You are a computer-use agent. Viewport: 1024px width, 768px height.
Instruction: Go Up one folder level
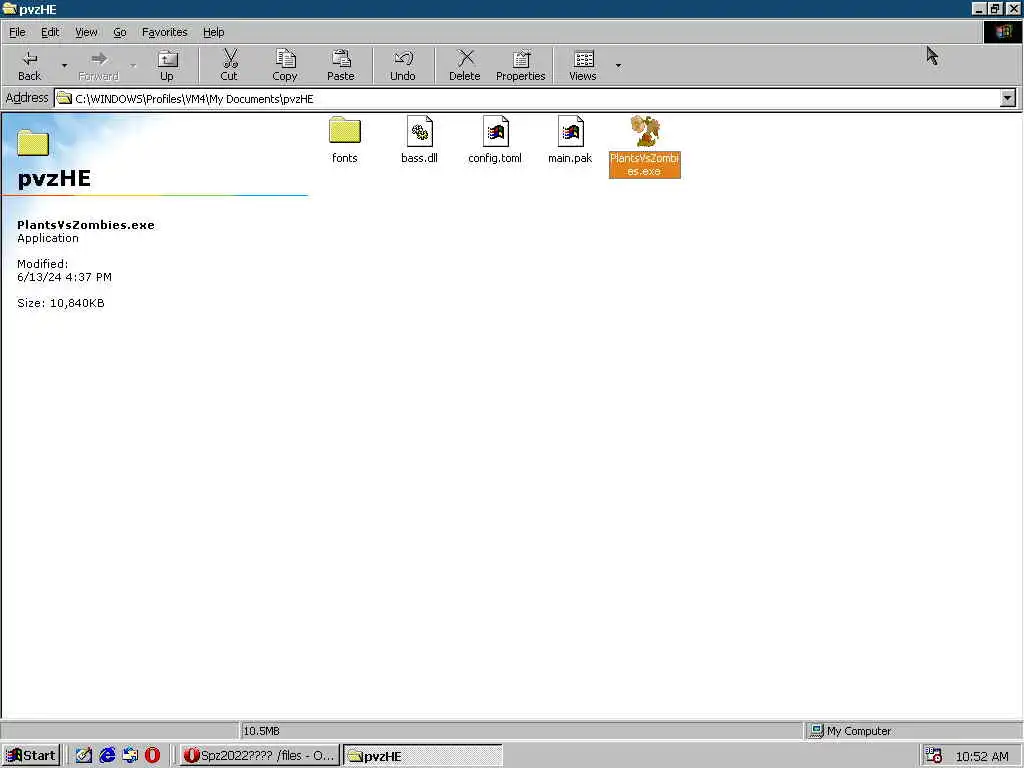point(167,65)
